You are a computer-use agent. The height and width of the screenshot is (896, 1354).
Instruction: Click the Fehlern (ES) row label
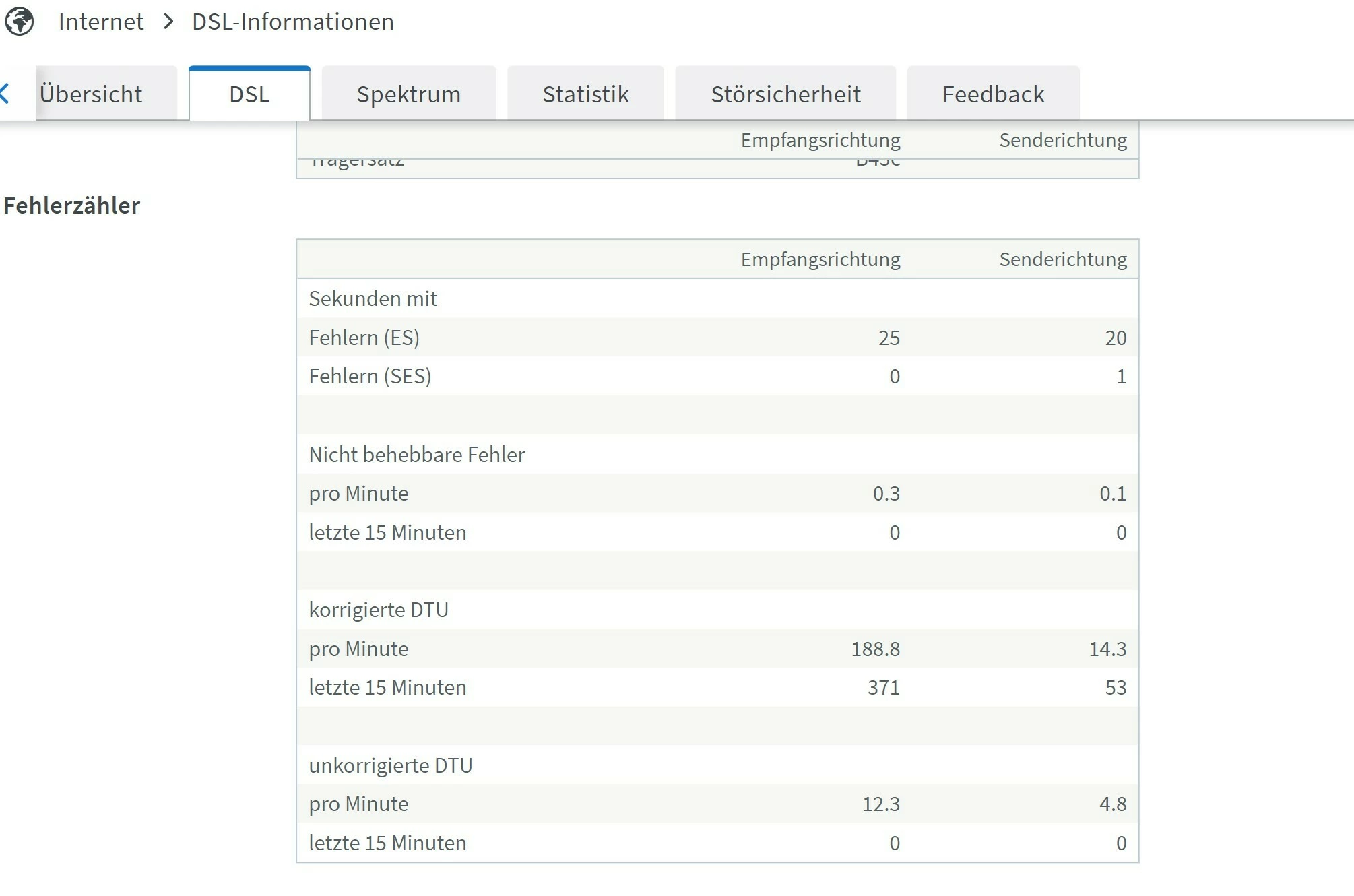[x=364, y=338]
